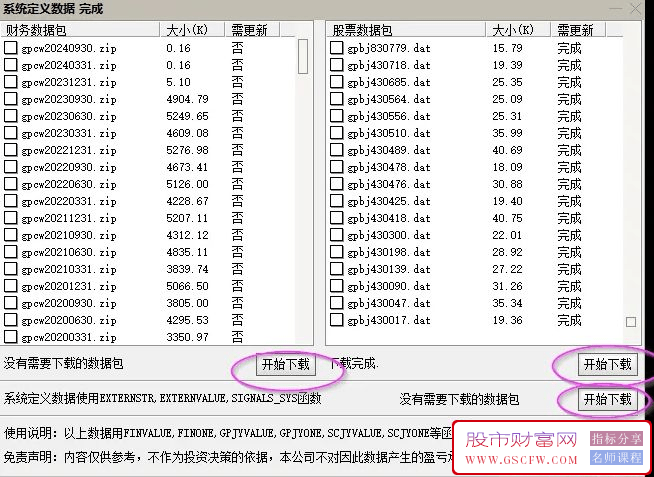Start download of system defined data

coord(608,399)
